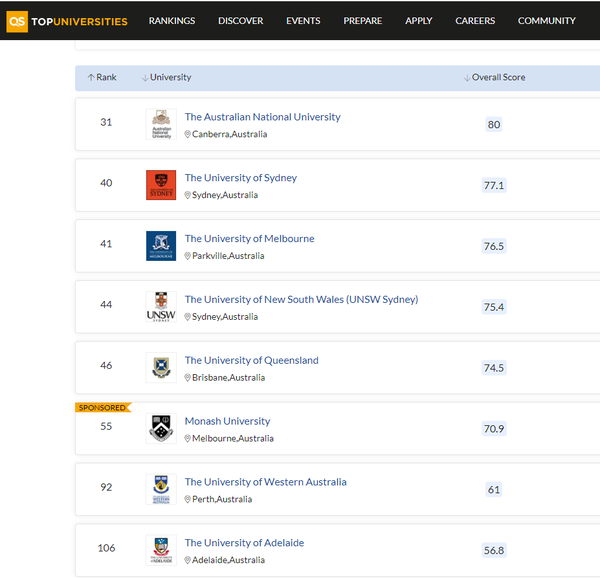
Task: Click overall score 70.9
Action: click(x=494, y=429)
